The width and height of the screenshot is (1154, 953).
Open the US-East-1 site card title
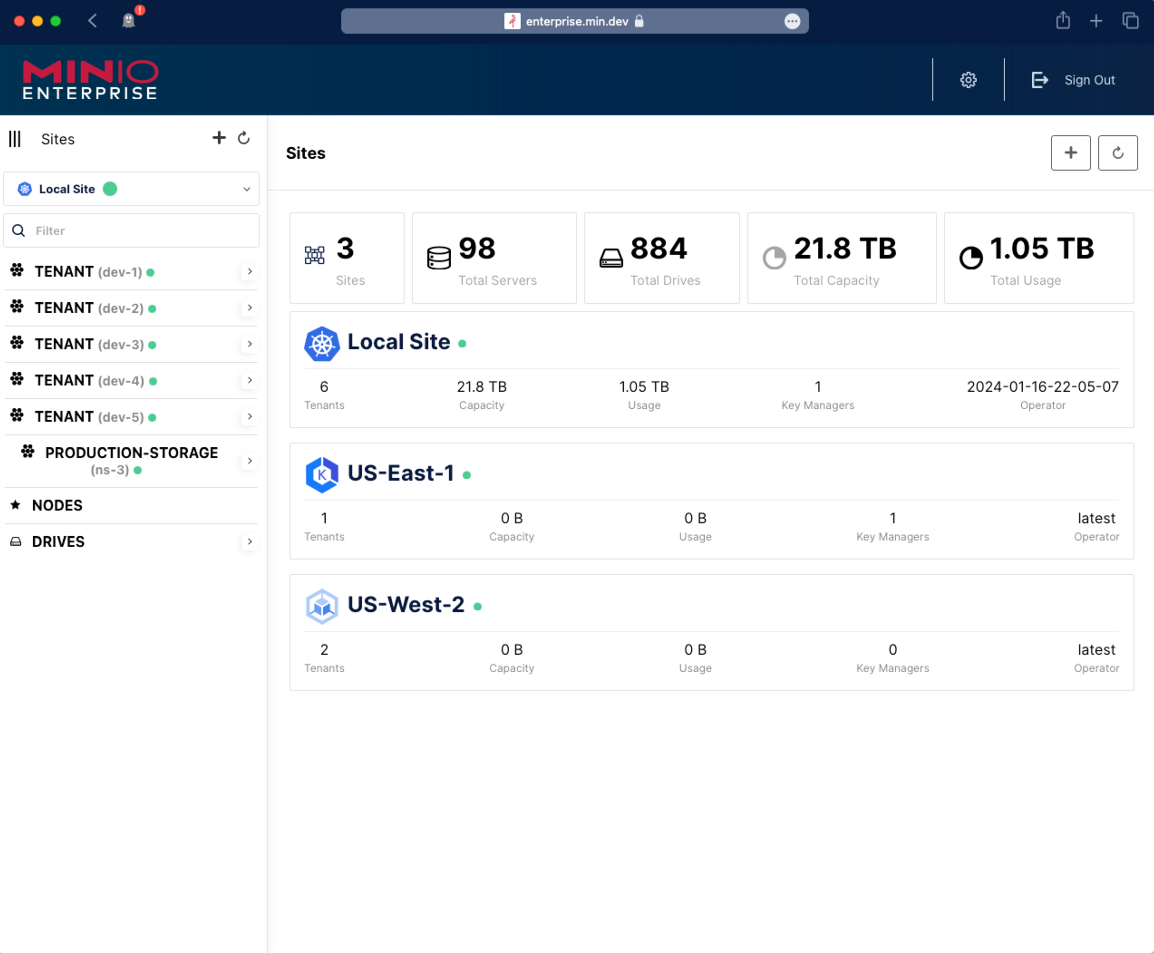pyautogui.click(x=401, y=473)
